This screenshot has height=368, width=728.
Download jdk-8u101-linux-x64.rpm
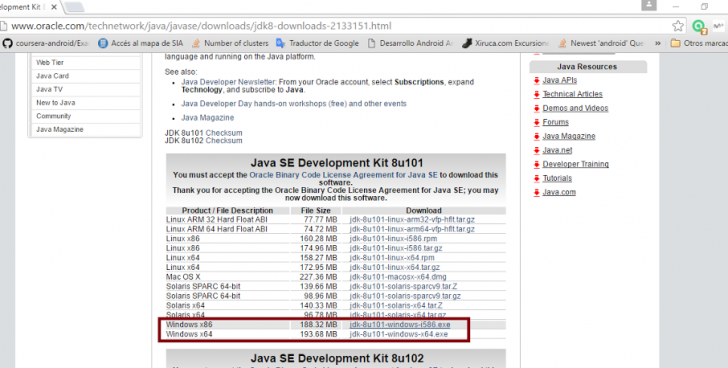(x=392, y=258)
